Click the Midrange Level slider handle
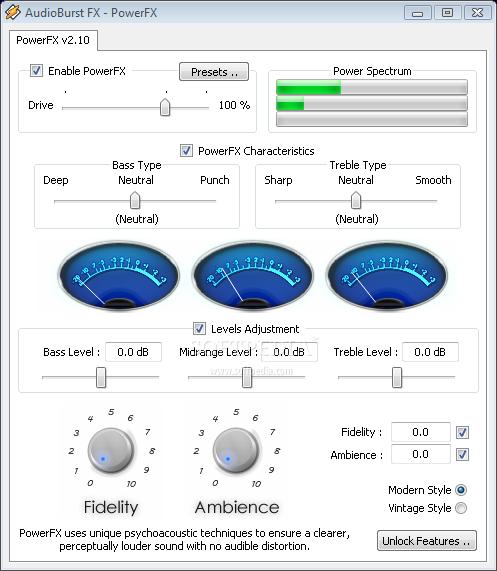 (247, 377)
